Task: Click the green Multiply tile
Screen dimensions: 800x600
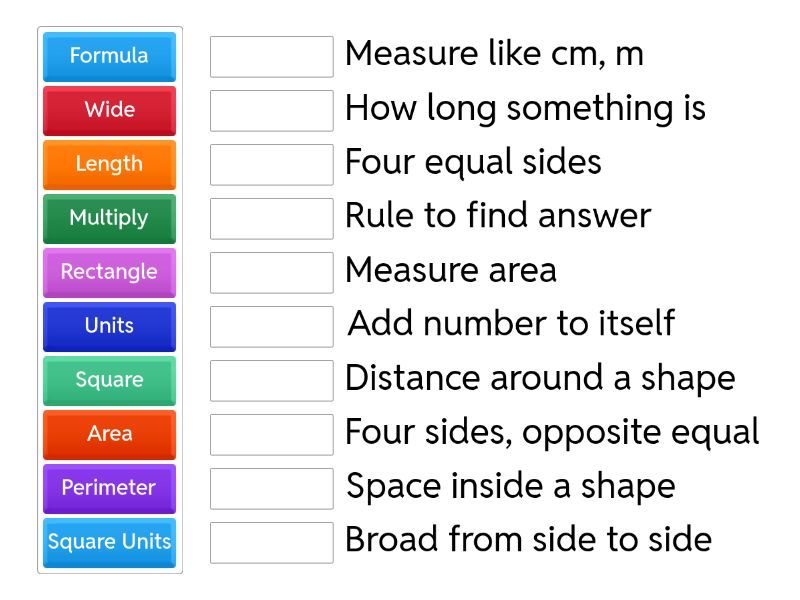Action: pyautogui.click(x=109, y=218)
